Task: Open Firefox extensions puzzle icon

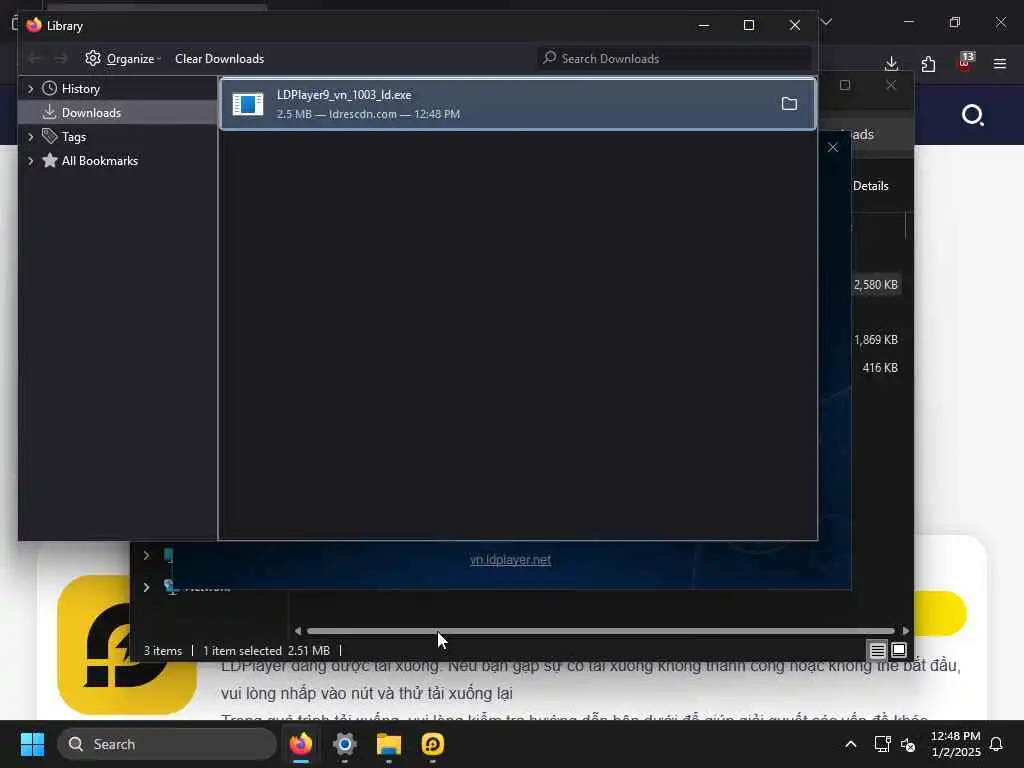Action: pyautogui.click(x=928, y=64)
